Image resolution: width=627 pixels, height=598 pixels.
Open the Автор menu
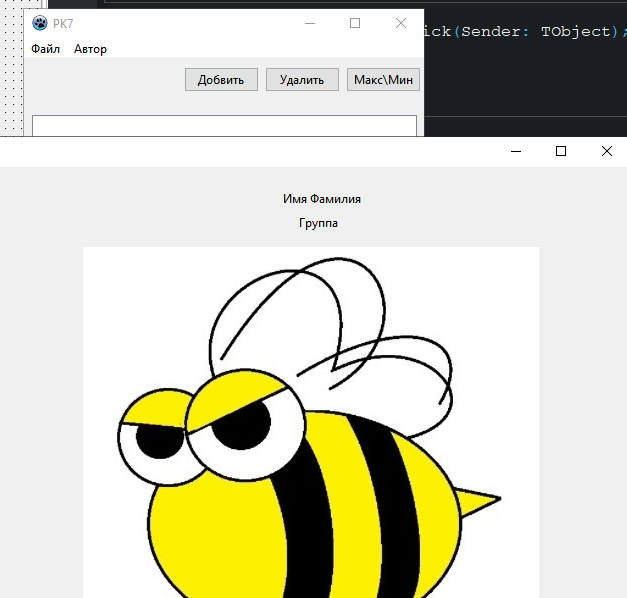click(90, 49)
